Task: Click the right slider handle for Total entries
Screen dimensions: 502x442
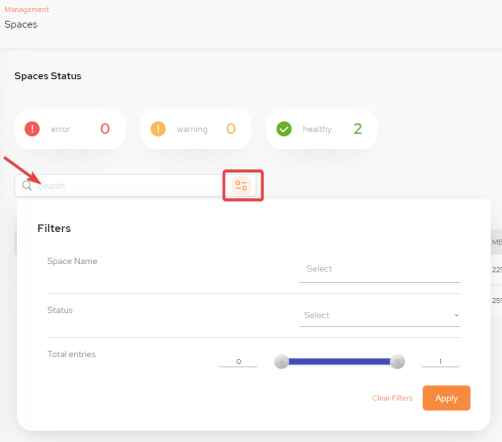Action: [x=397, y=361]
